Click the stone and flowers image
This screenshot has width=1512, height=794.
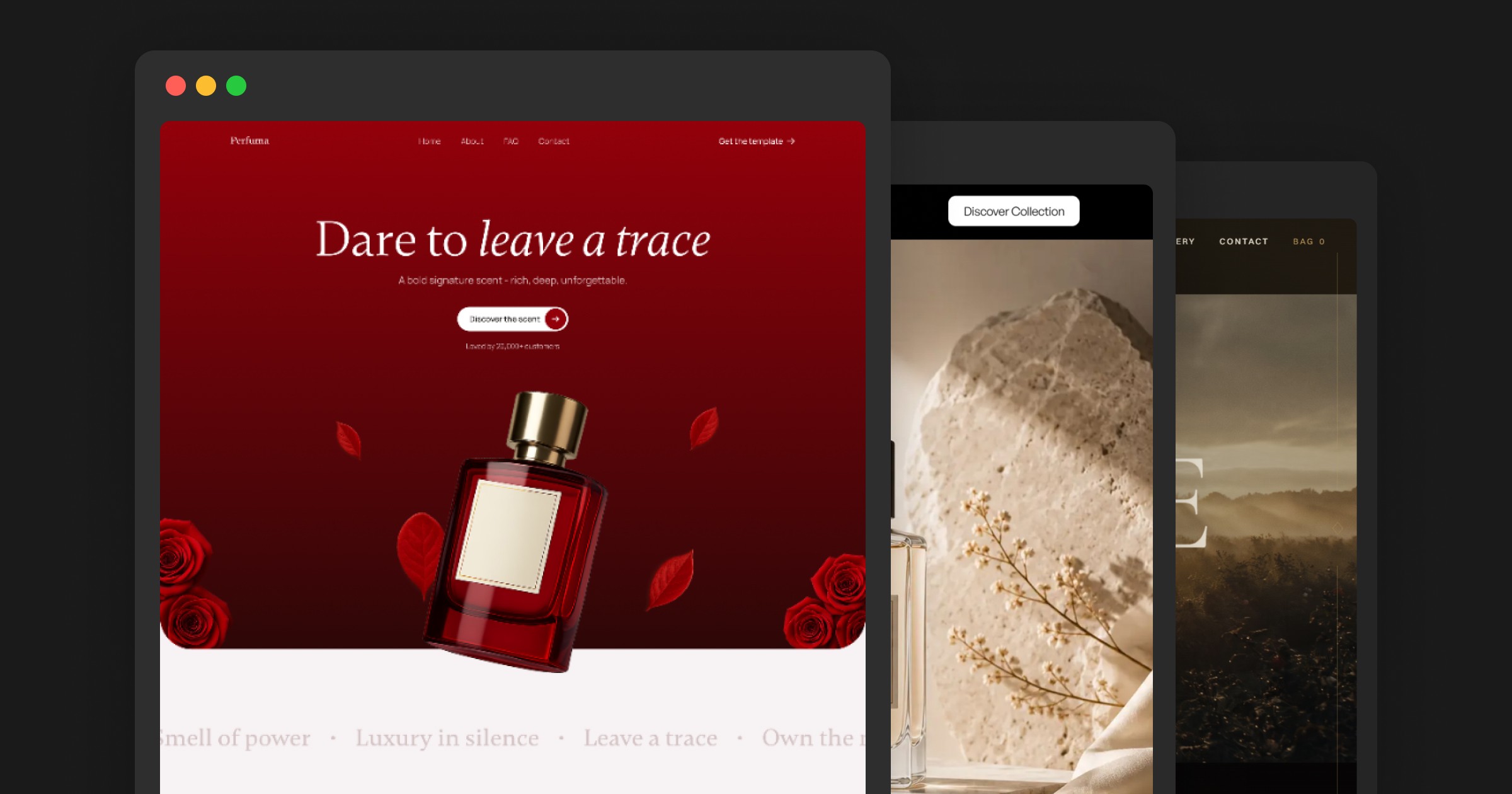(x=1022, y=517)
